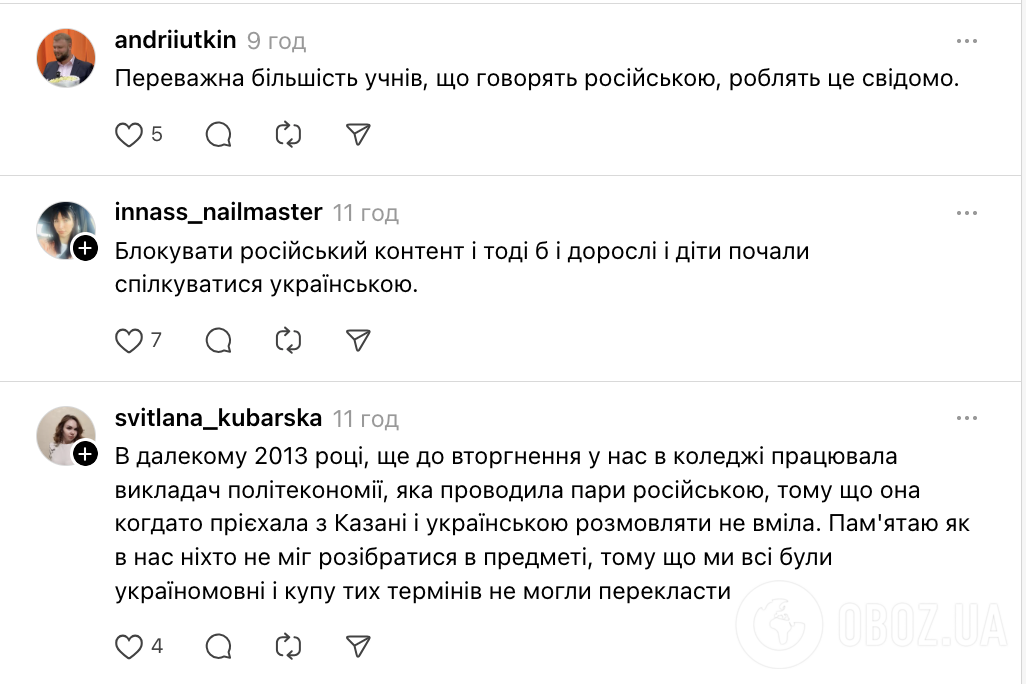Click the share arrow under innass_nailmaster's comment

click(x=357, y=340)
